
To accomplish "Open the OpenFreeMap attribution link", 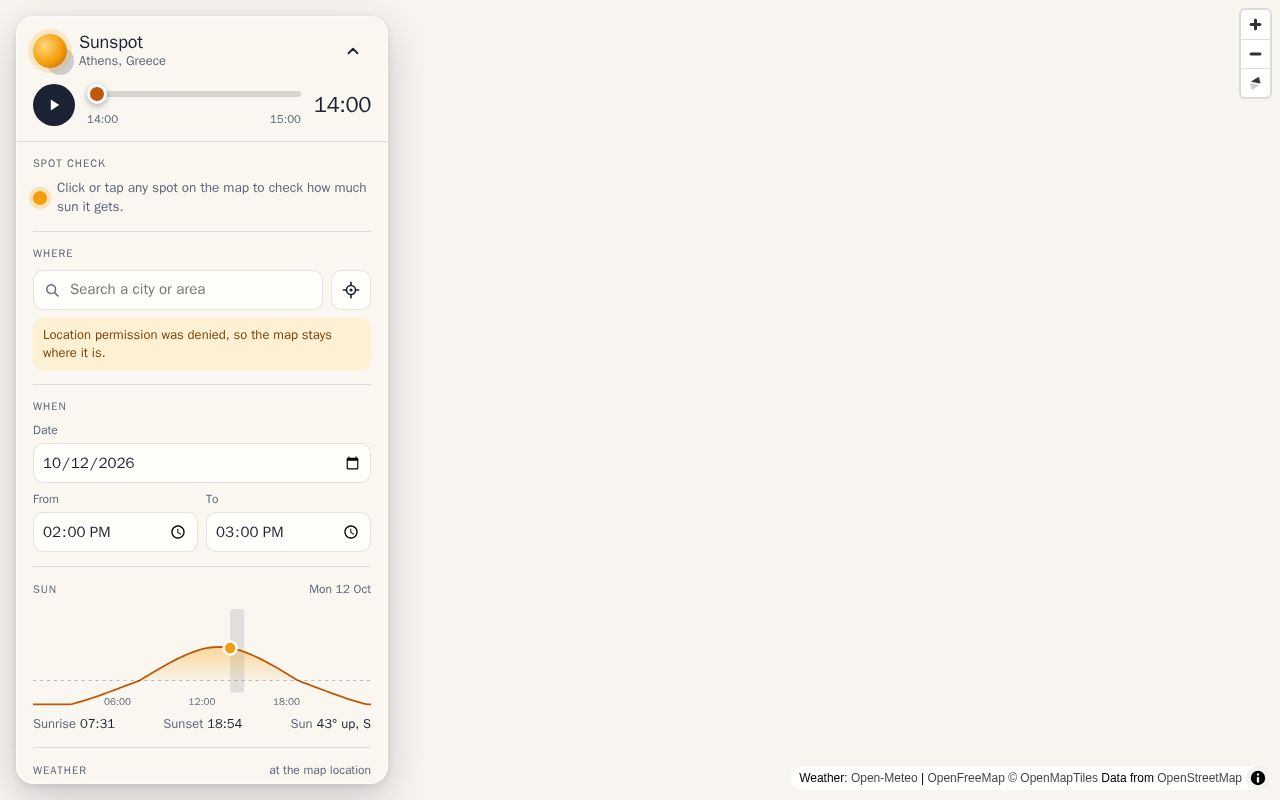I will coord(966,778).
